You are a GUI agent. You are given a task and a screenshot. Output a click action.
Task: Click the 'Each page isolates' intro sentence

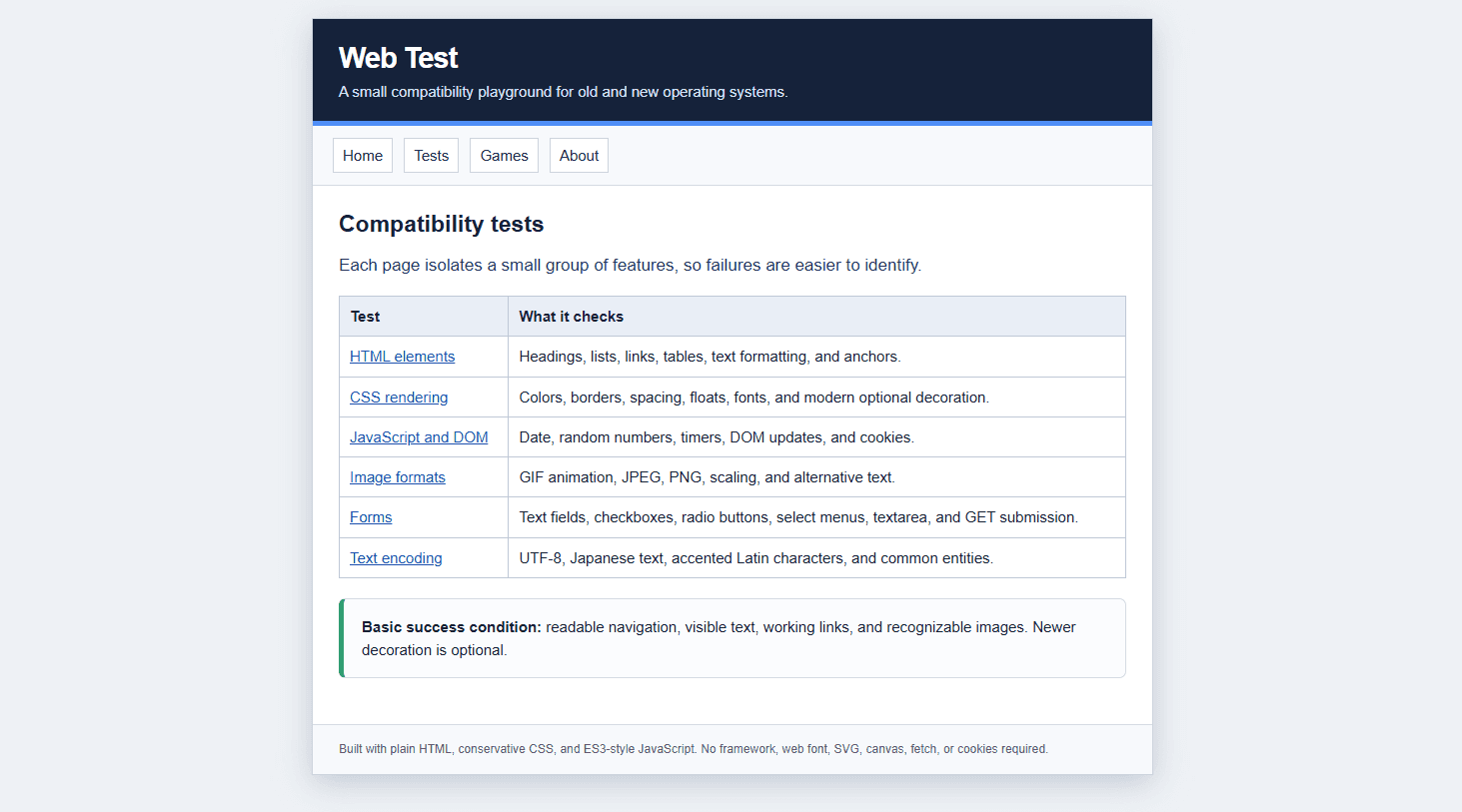(630, 265)
